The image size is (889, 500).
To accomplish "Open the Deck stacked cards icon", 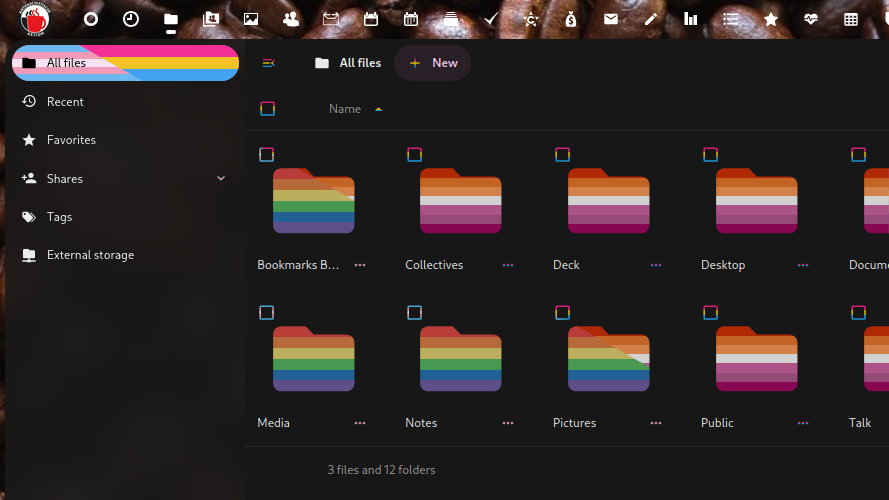I will coord(451,19).
